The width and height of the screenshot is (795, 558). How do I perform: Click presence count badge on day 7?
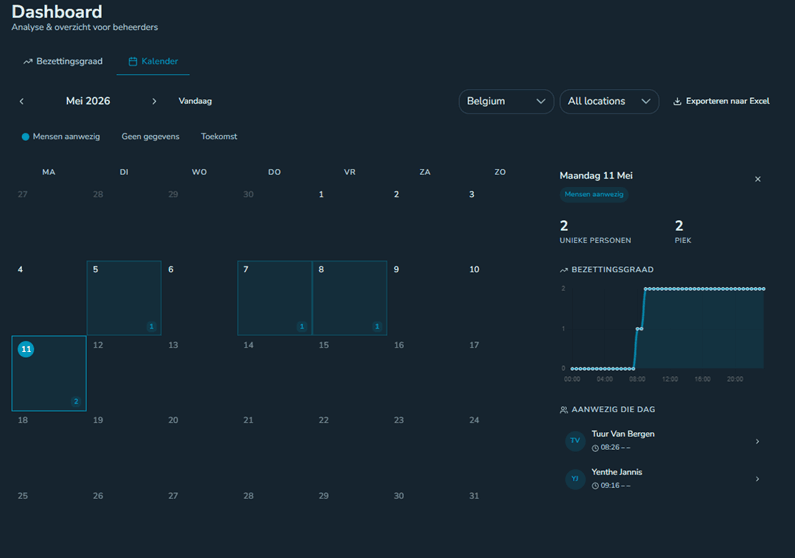302,326
